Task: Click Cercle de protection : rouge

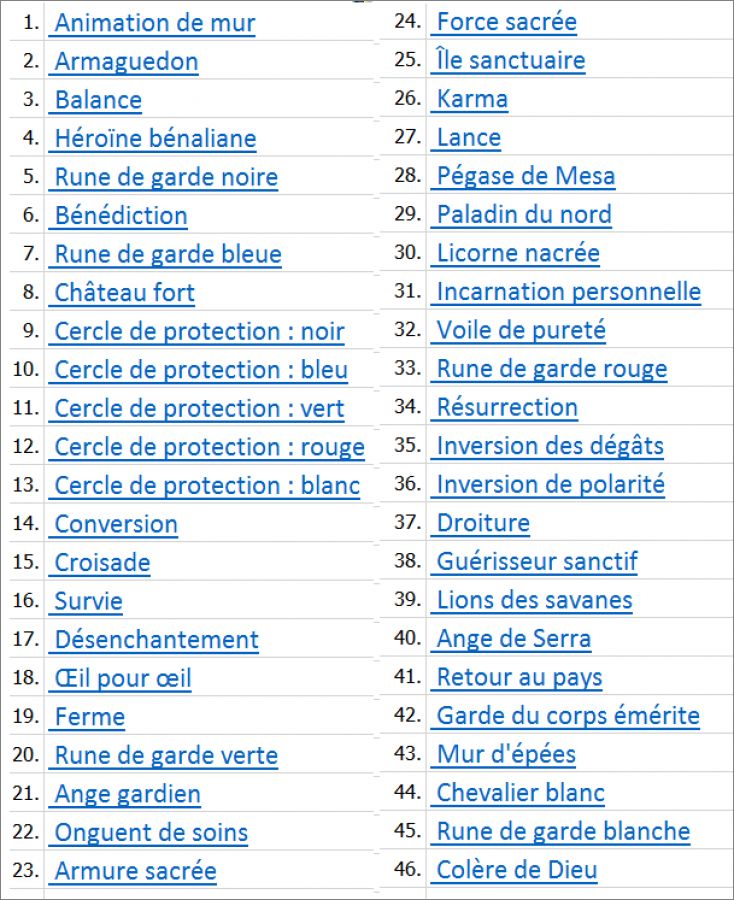Action: click(x=209, y=448)
